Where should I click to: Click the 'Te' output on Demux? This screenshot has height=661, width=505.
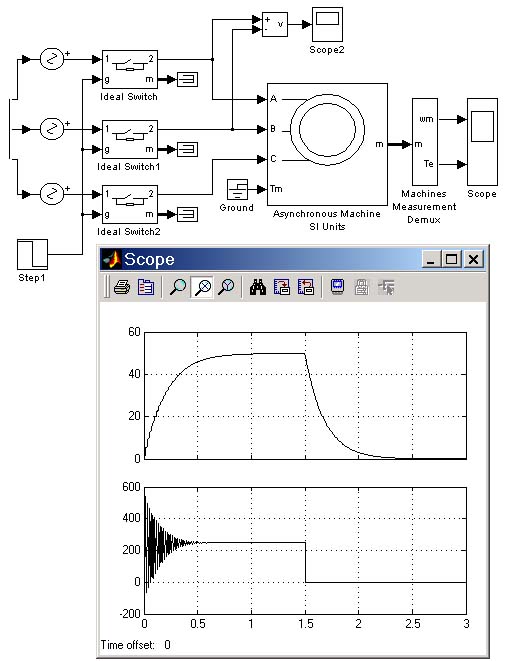[x=429, y=164]
